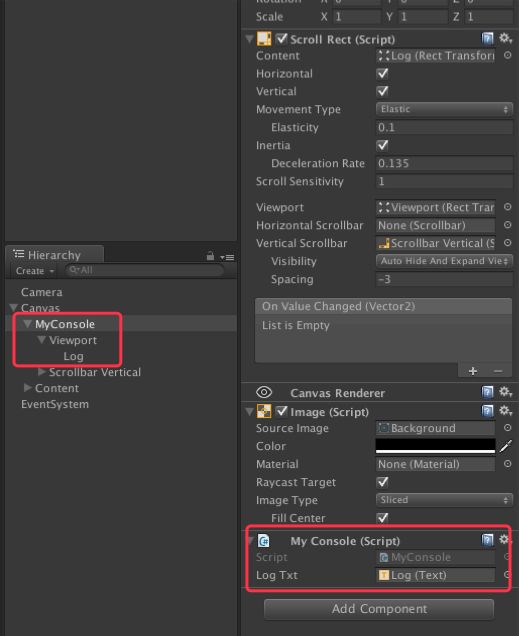Open the Image Type Sliced dropdown
Image resolution: width=519 pixels, height=636 pixels.
point(444,500)
